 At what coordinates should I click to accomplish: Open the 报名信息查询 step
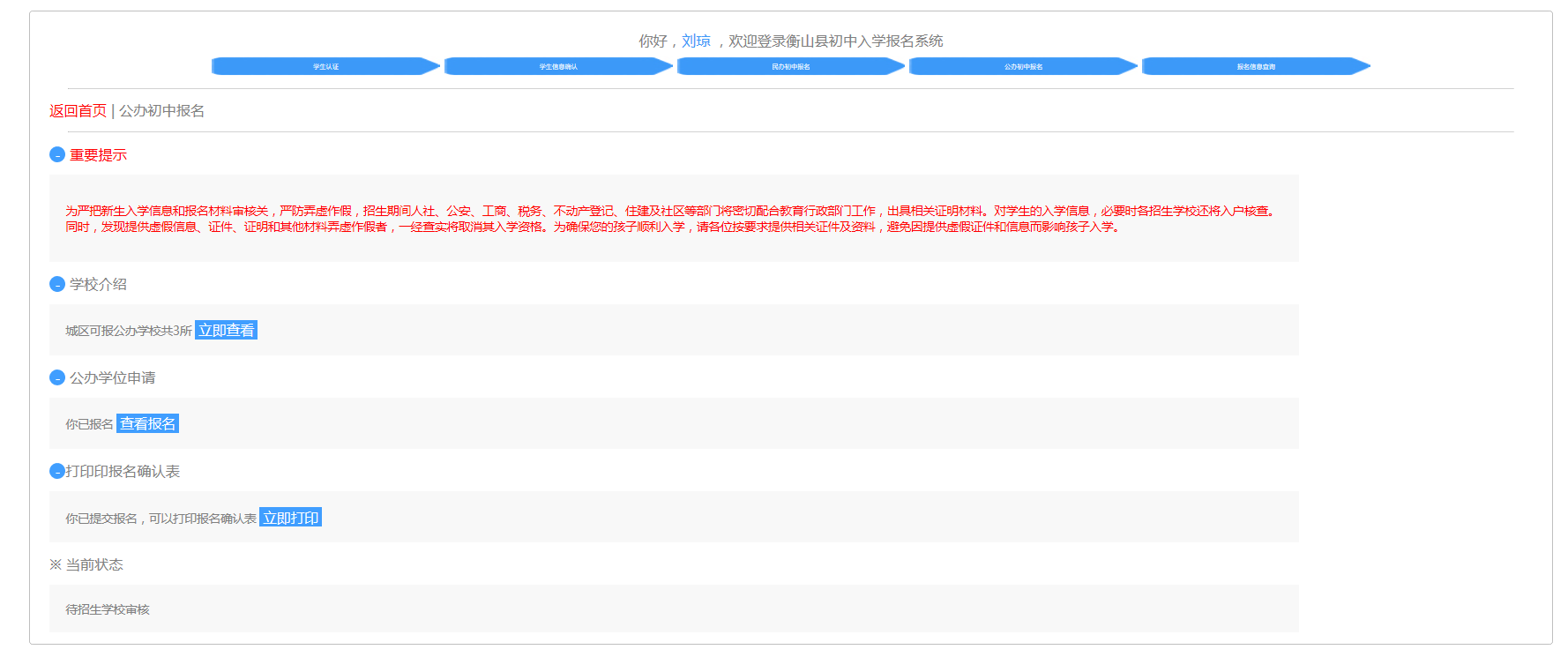point(1255,67)
